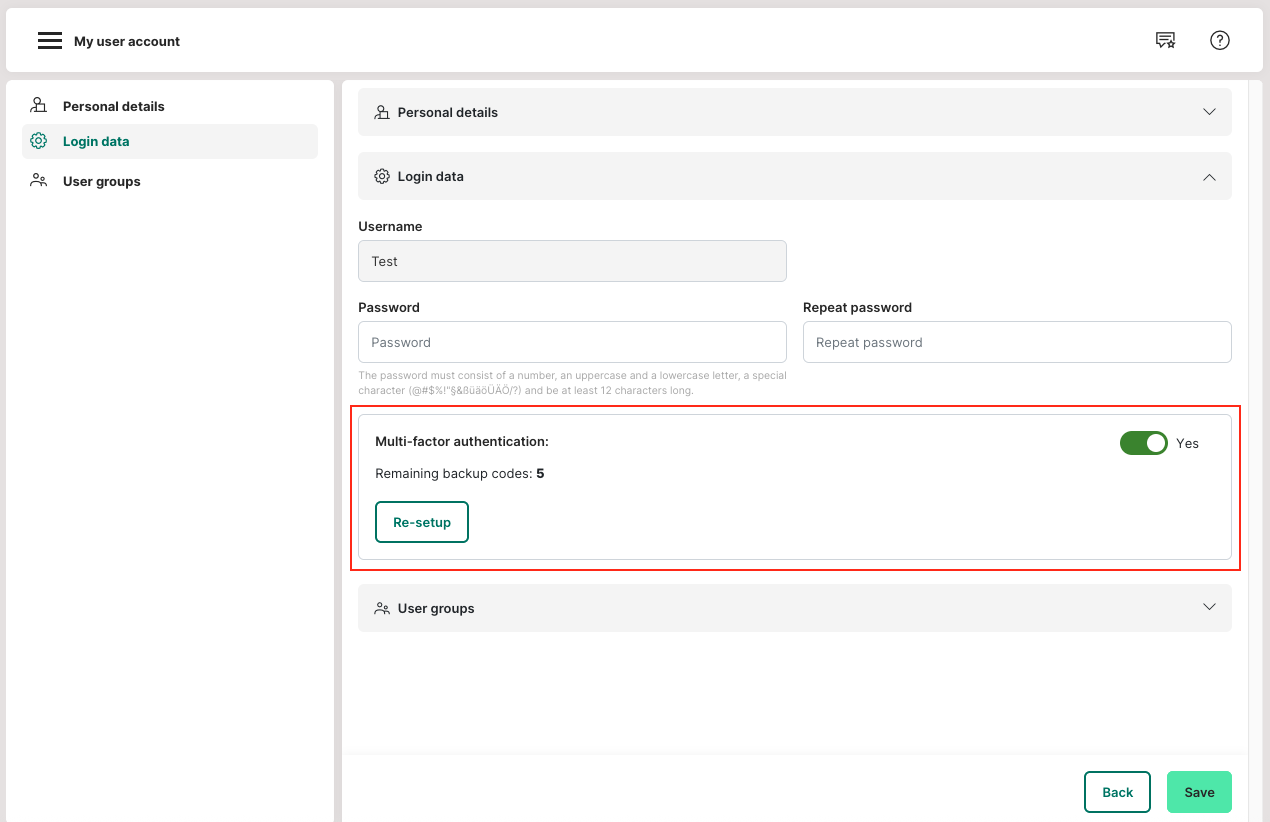This screenshot has width=1270, height=822.
Task: Expand the User groups section chevron
Action: [1209, 607]
